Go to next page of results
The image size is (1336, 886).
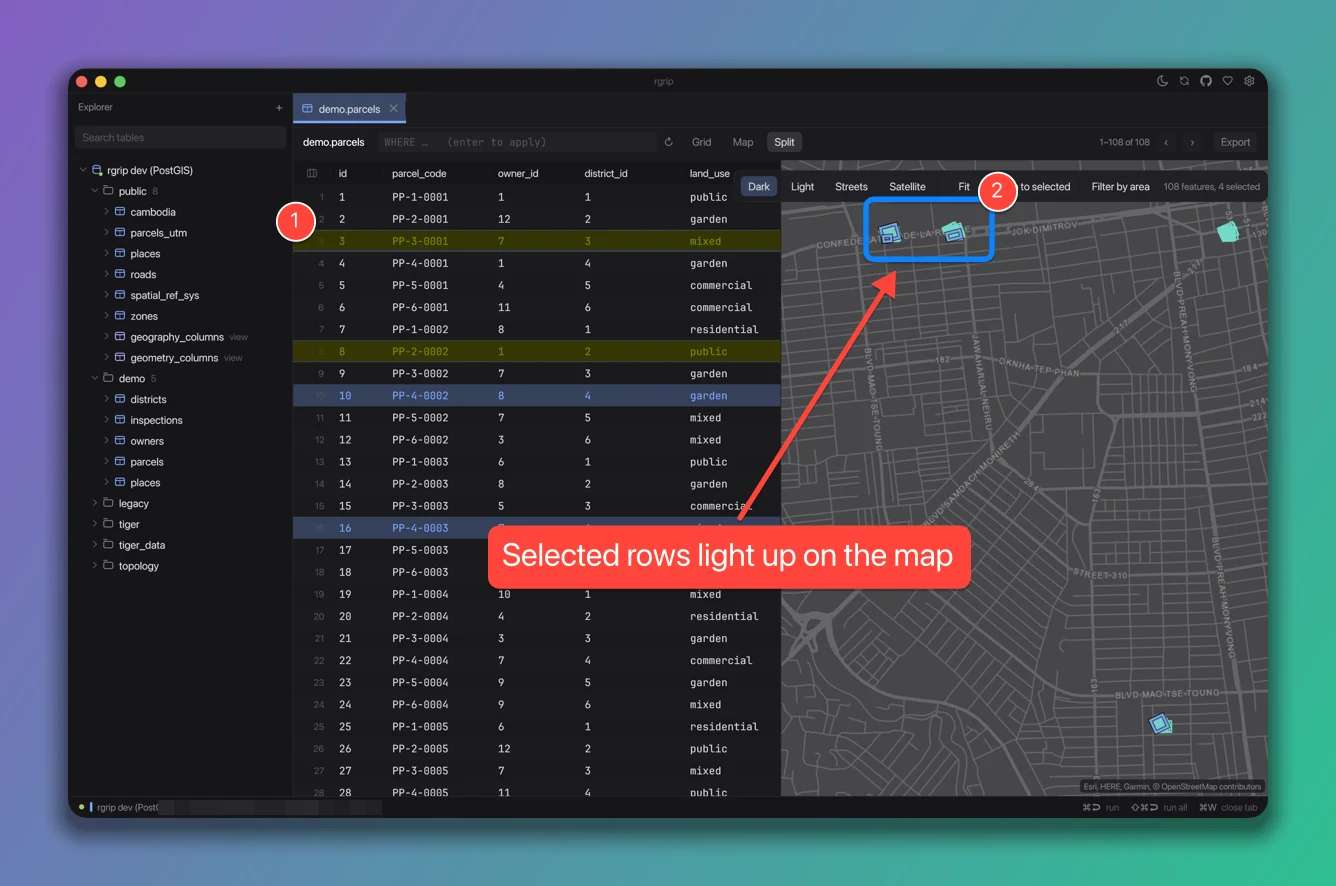point(1192,142)
